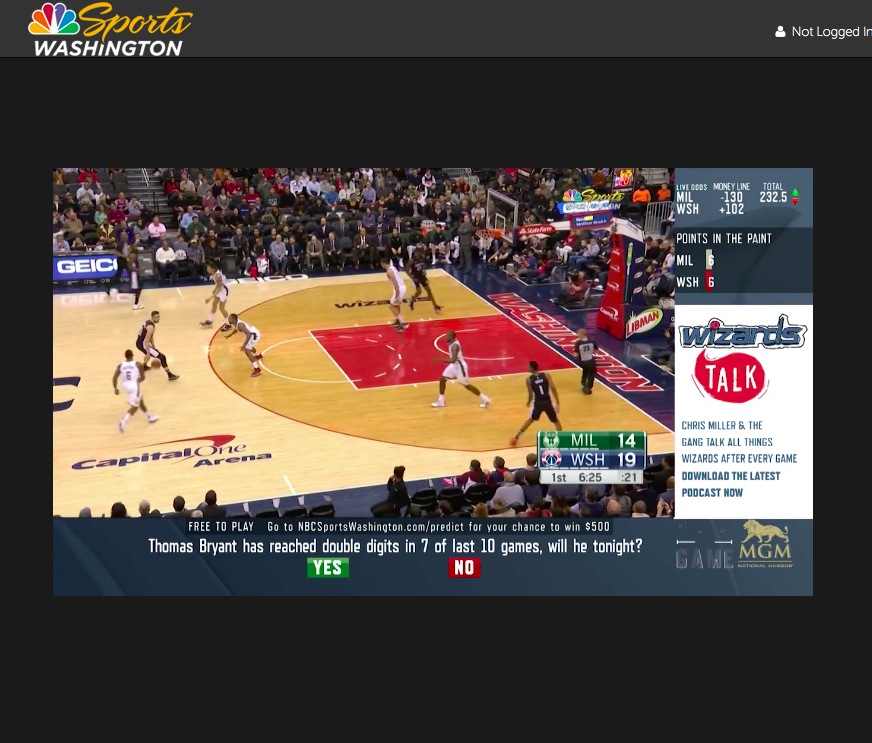Screen dimensions: 872x743
Task: Click the 1st 6:25 game clock
Action: click(x=577, y=477)
